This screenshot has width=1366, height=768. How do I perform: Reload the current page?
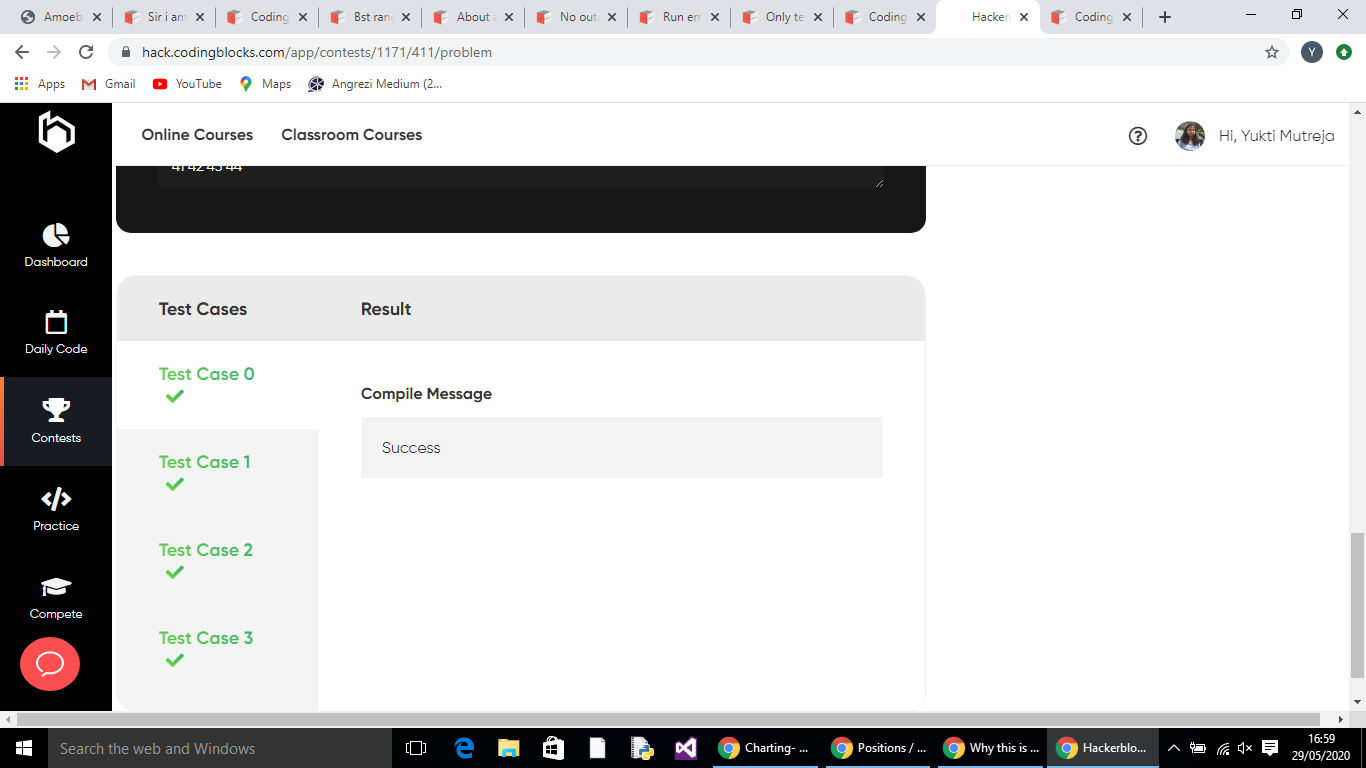(x=86, y=52)
